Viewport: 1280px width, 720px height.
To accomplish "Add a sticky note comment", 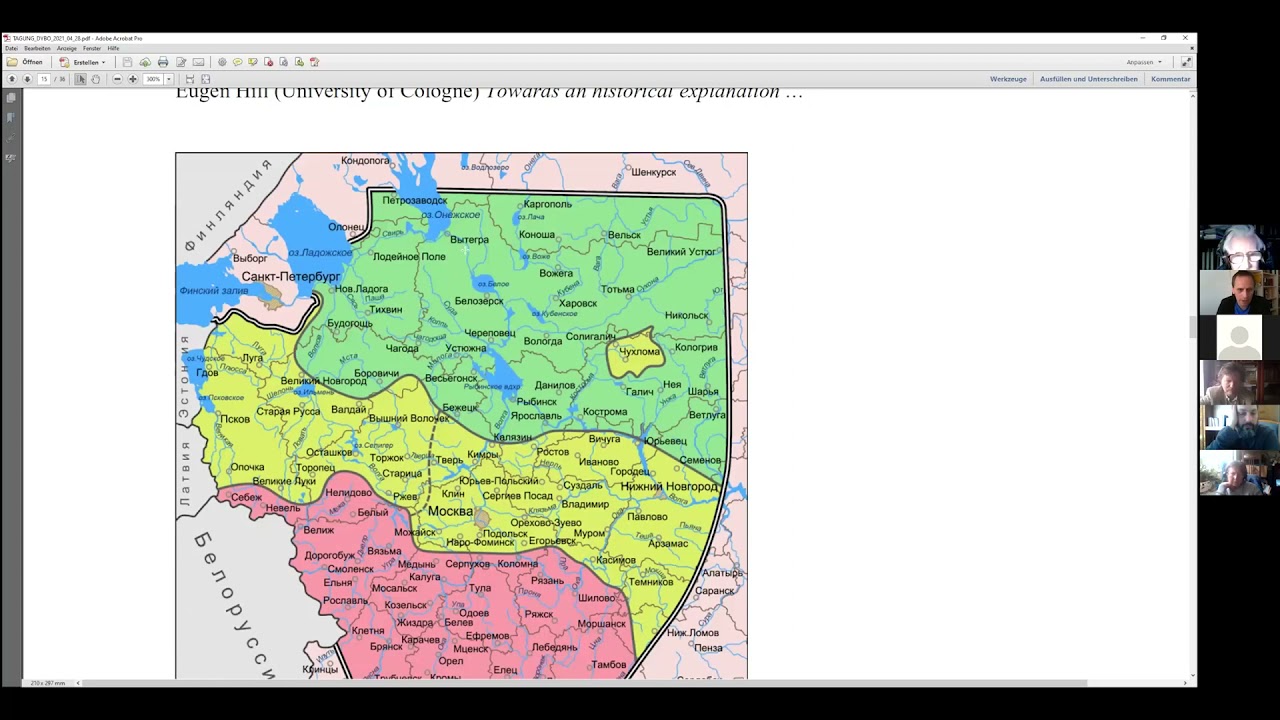I will tap(237, 62).
